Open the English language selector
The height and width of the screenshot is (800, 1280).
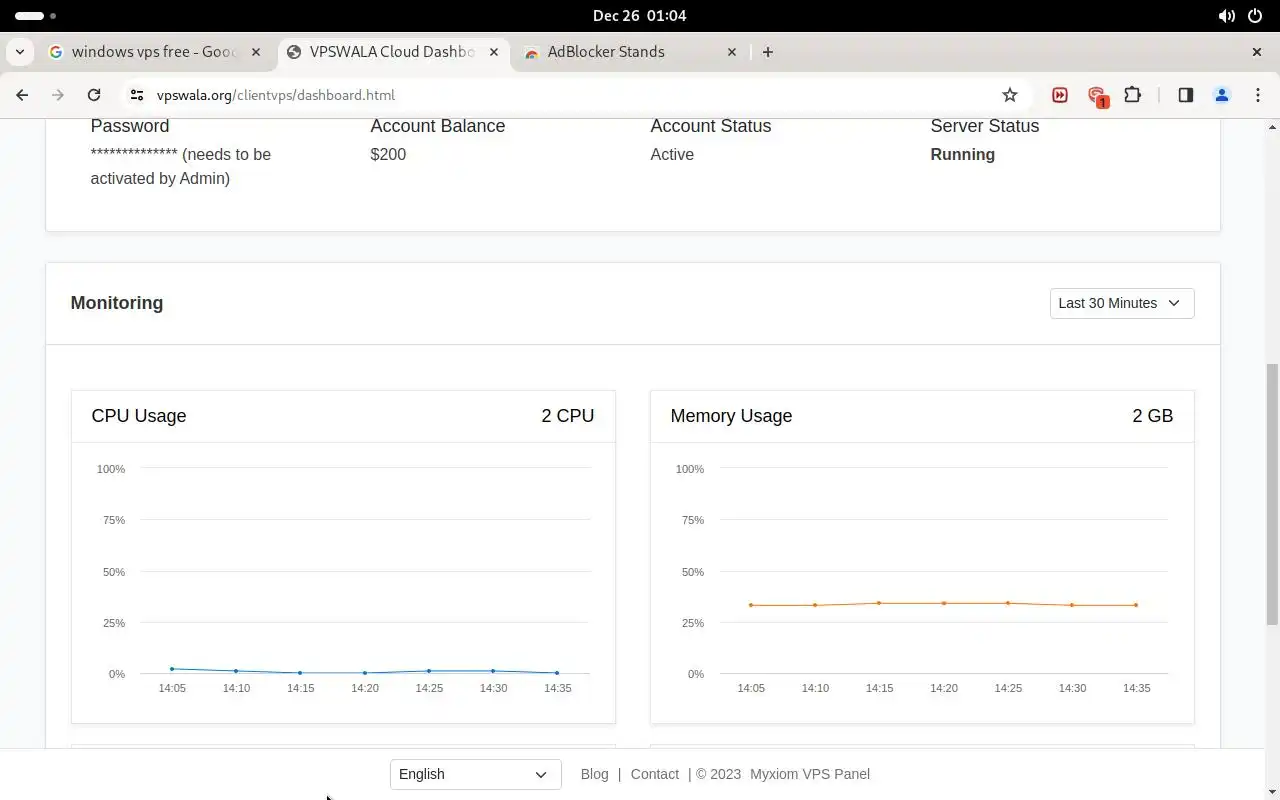[x=475, y=774]
